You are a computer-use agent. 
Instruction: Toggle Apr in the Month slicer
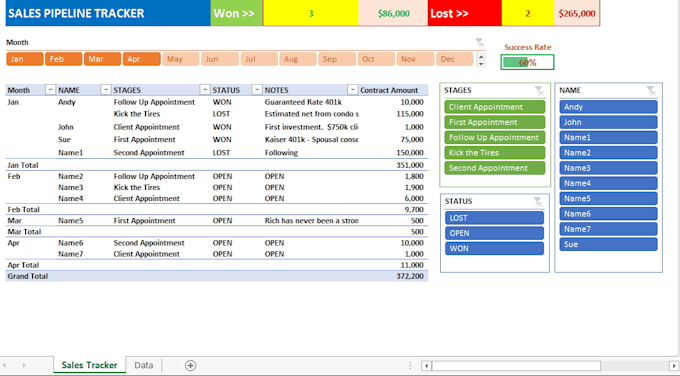coord(141,59)
